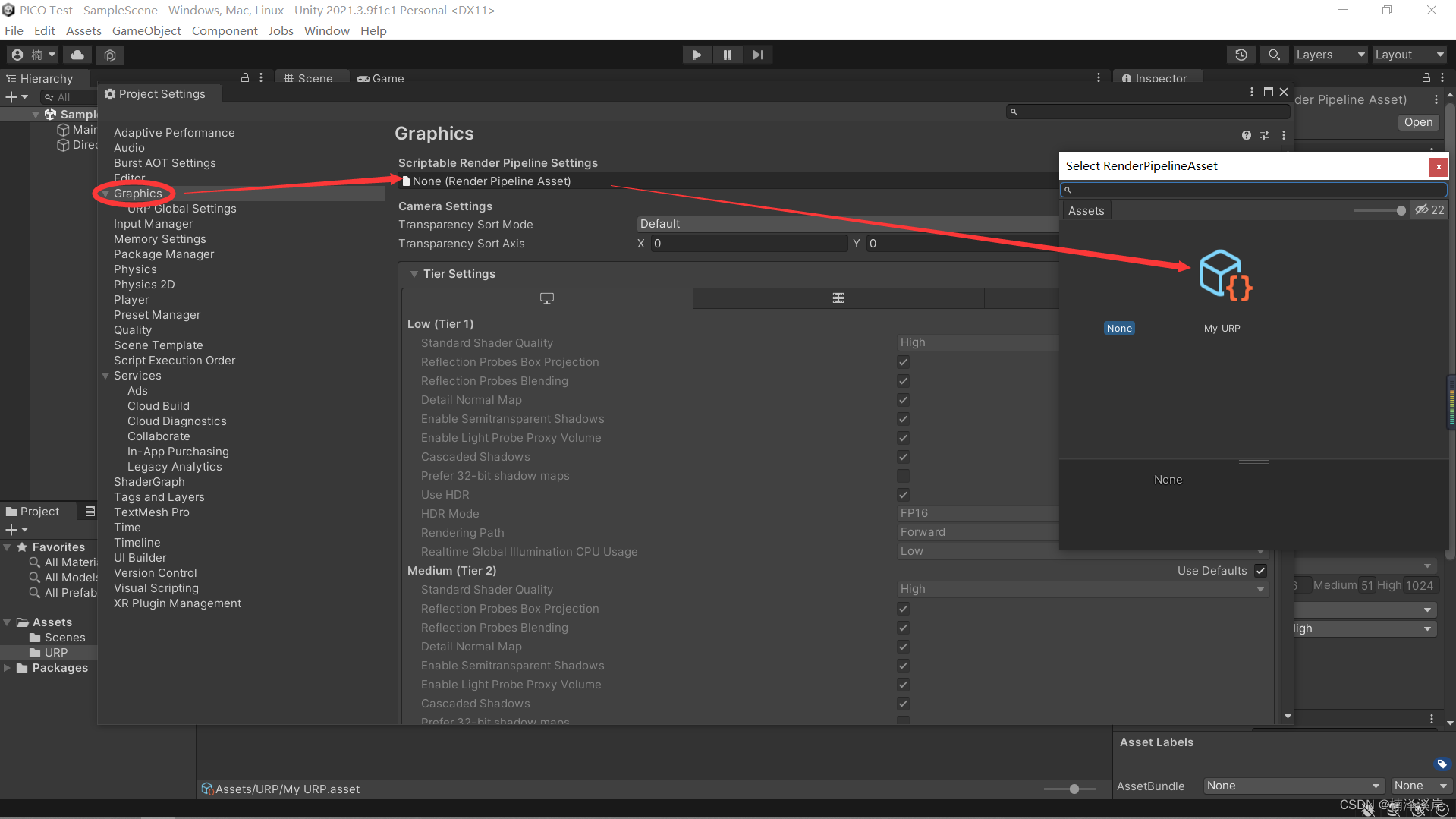The height and width of the screenshot is (819, 1456).
Task: Toggle Medium Tier 2 Use Defaults checkbox
Action: pos(1260,571)
